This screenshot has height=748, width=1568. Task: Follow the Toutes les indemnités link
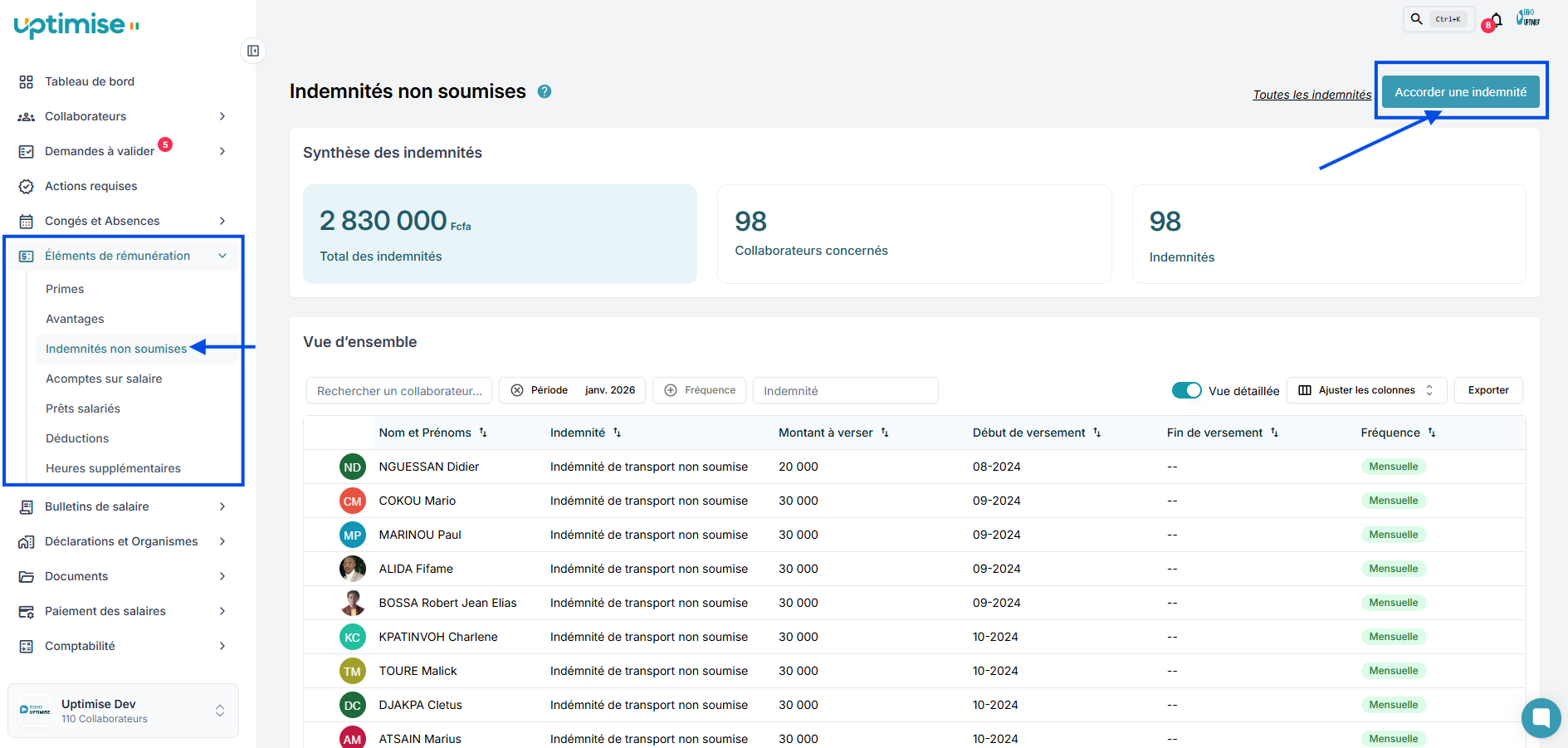pyautogui.click(x=1312, y=95)
